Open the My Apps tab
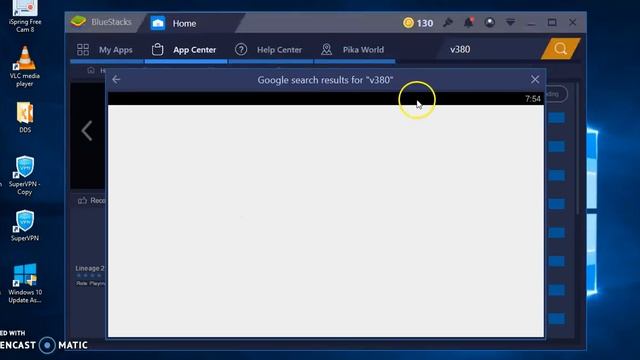 pyautogui.click(x=105, y=50)
